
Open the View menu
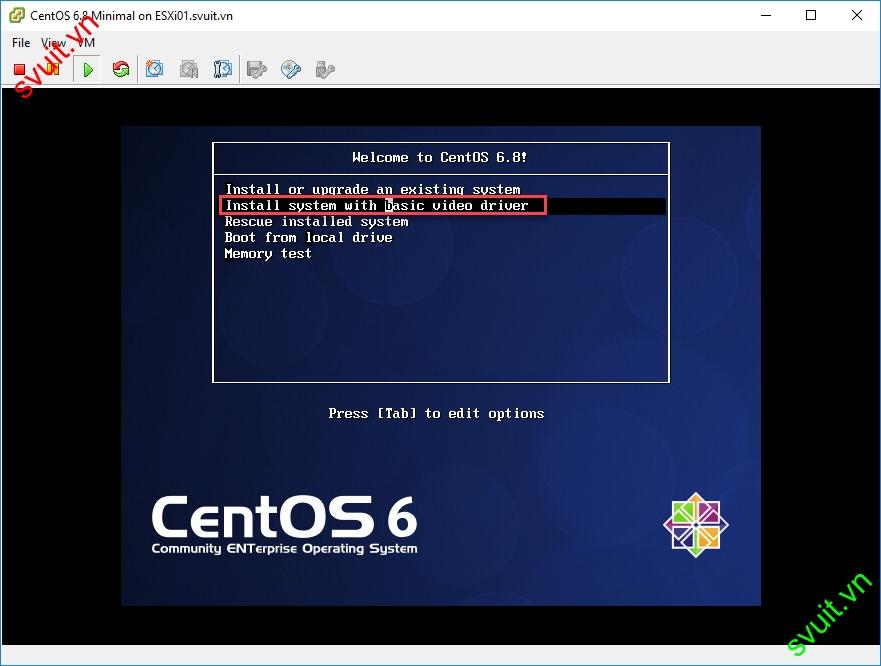[53, 43]
